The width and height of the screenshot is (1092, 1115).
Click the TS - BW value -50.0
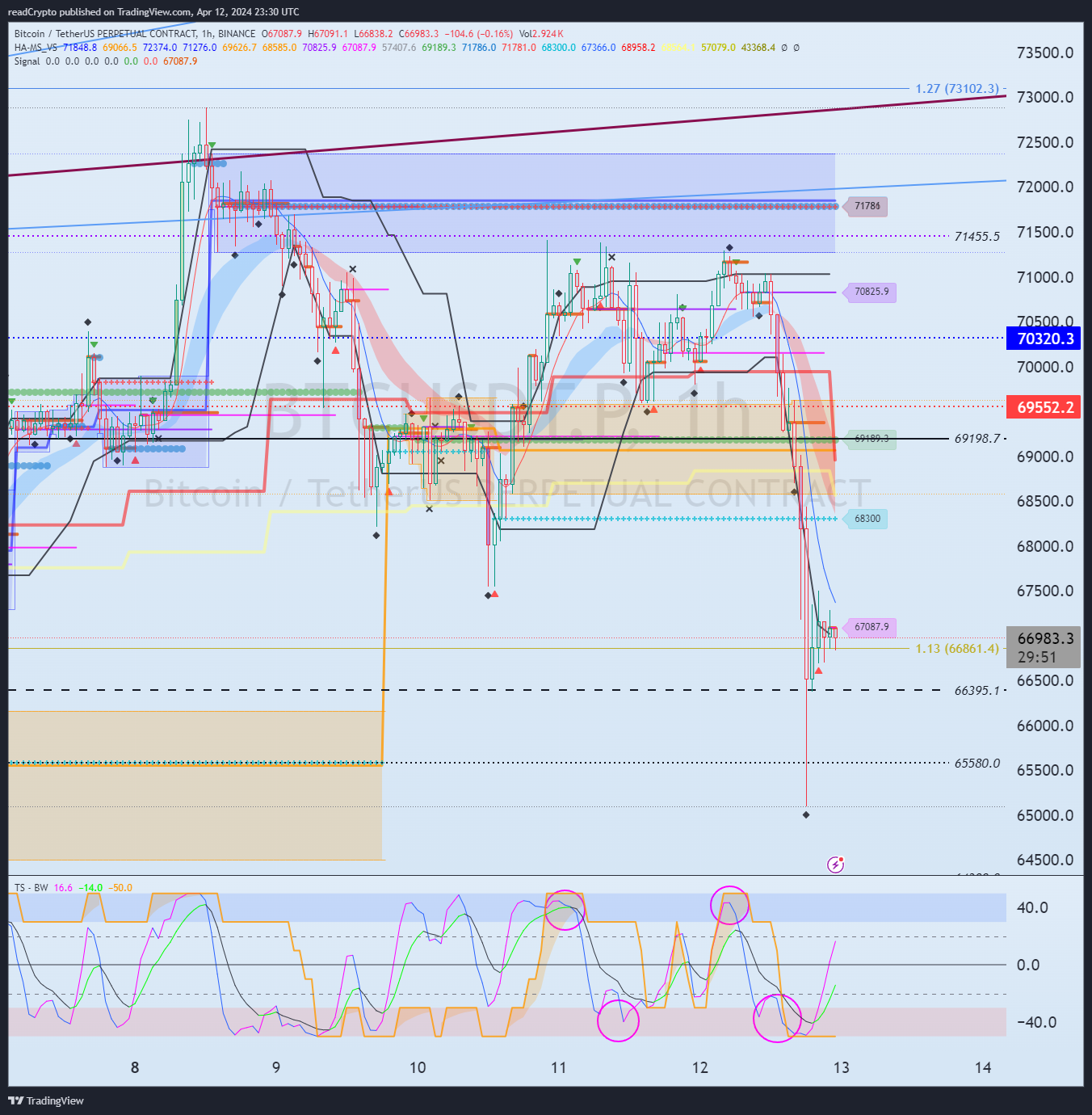click(120, 888)
